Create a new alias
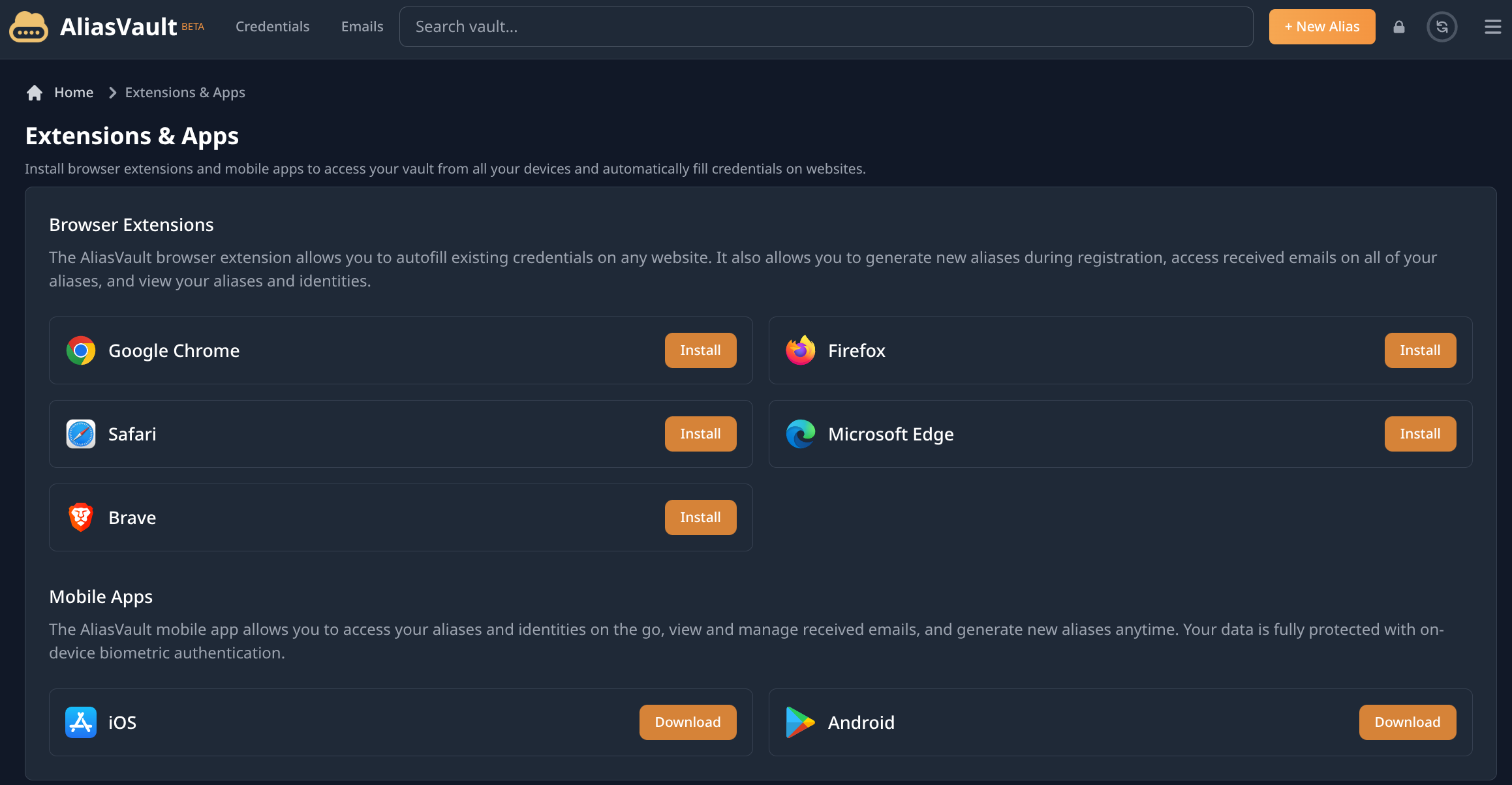This screenshot has width=1512, height=785. pos(1321,27)
